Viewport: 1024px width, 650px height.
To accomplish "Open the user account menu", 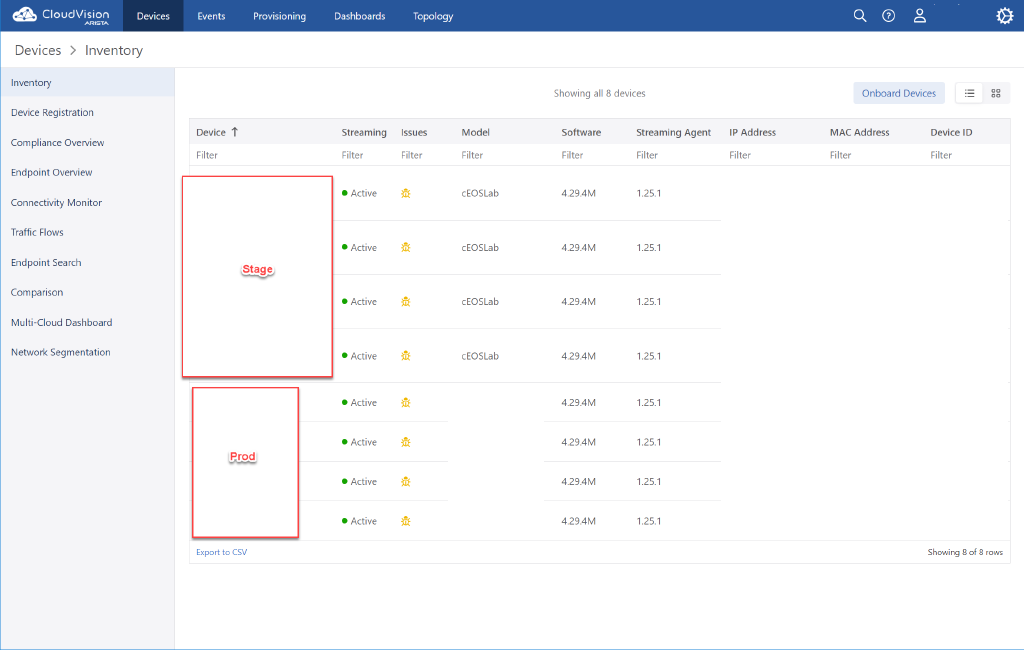I will tap(919, 15).
